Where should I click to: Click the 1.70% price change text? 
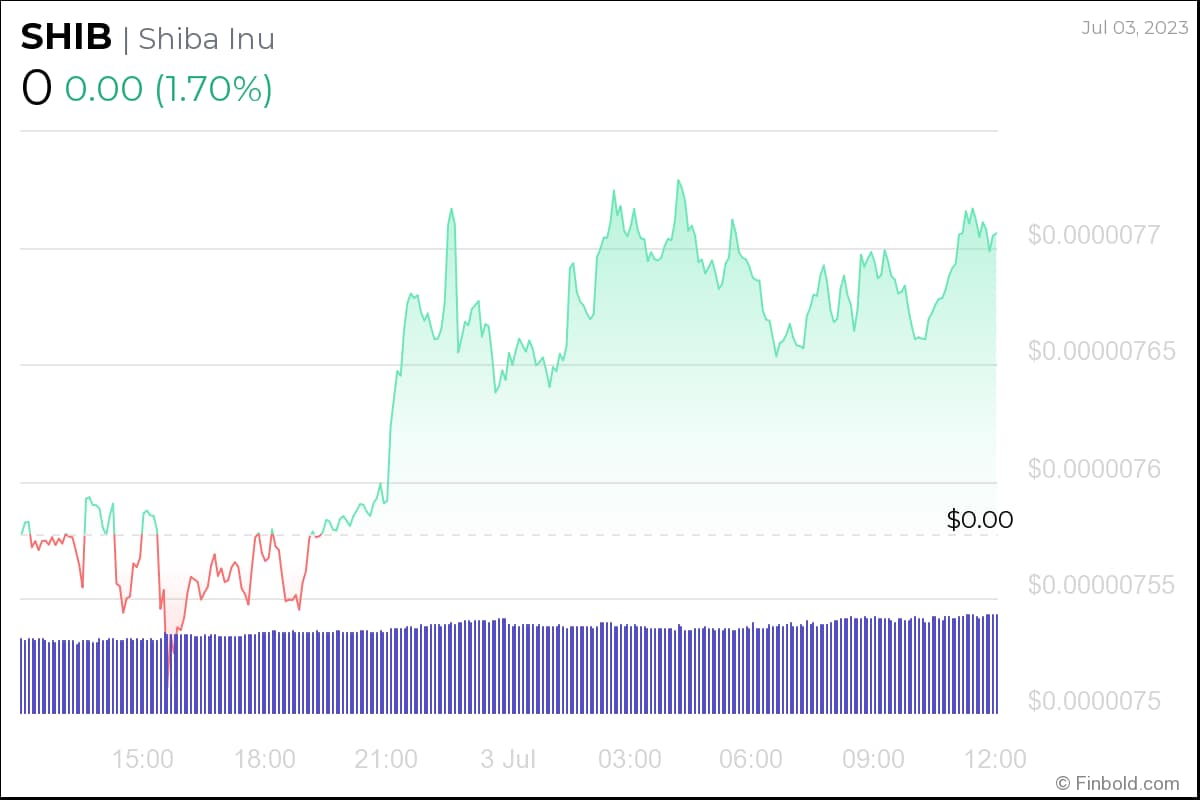(x=213, y=89)
